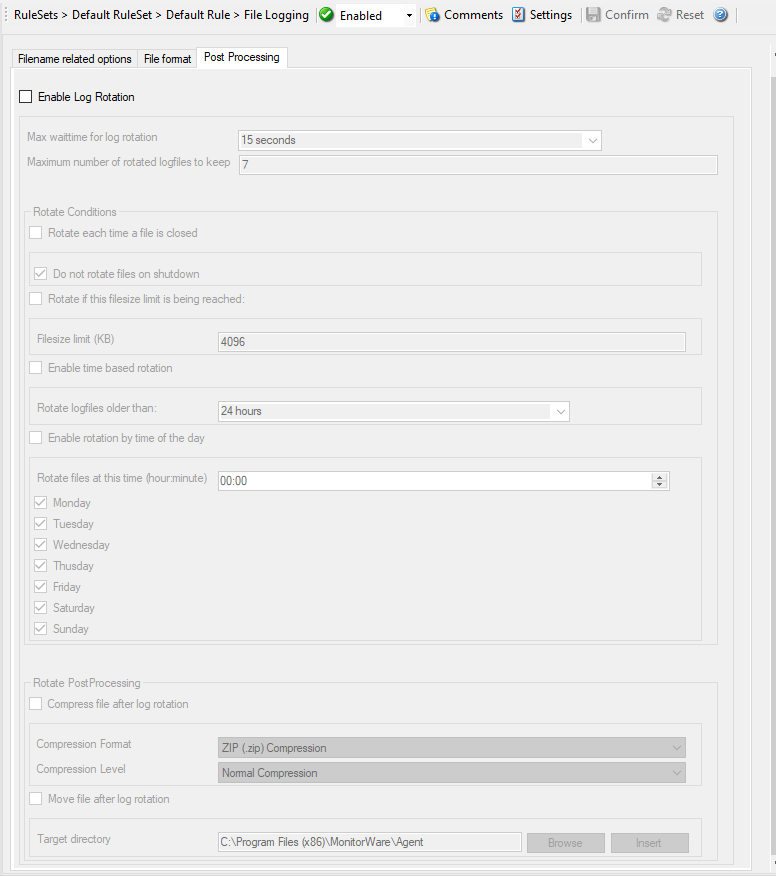The image size is (776, 876).
Task: Open Settings via the checklist icon
Action: [x=518, y=15]
